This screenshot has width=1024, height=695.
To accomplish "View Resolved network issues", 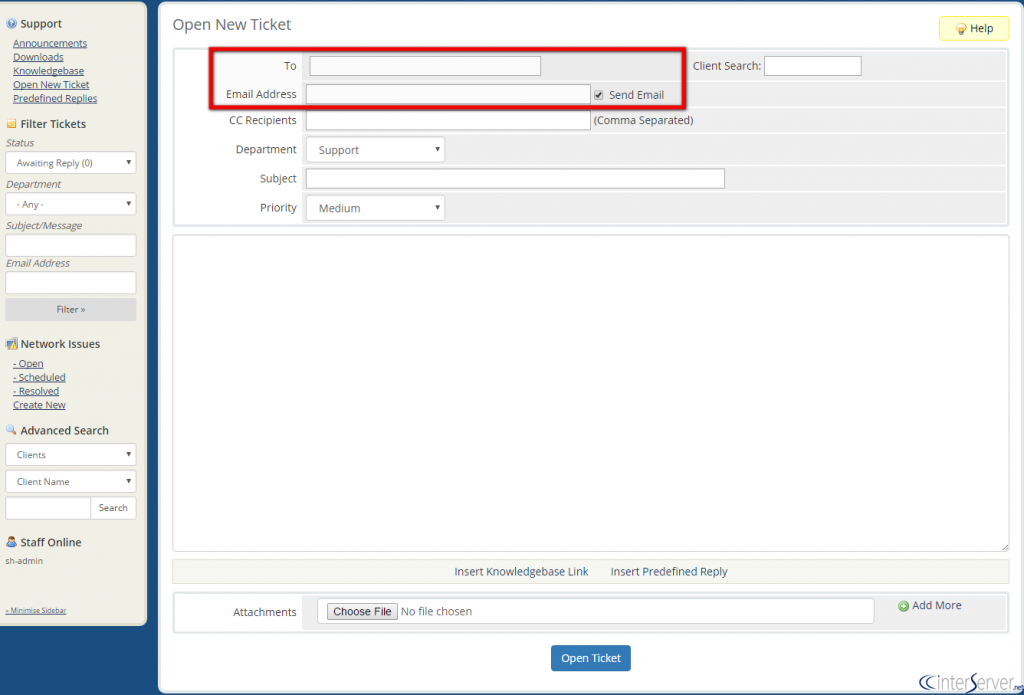I will click(36, 391).
